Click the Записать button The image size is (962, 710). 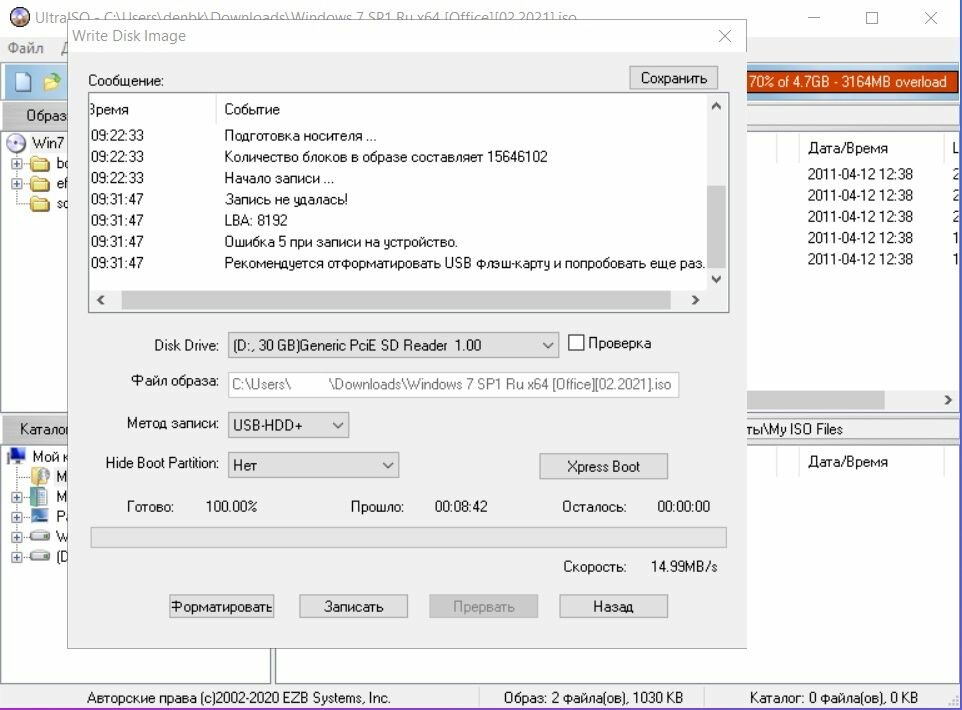point(353,606)
